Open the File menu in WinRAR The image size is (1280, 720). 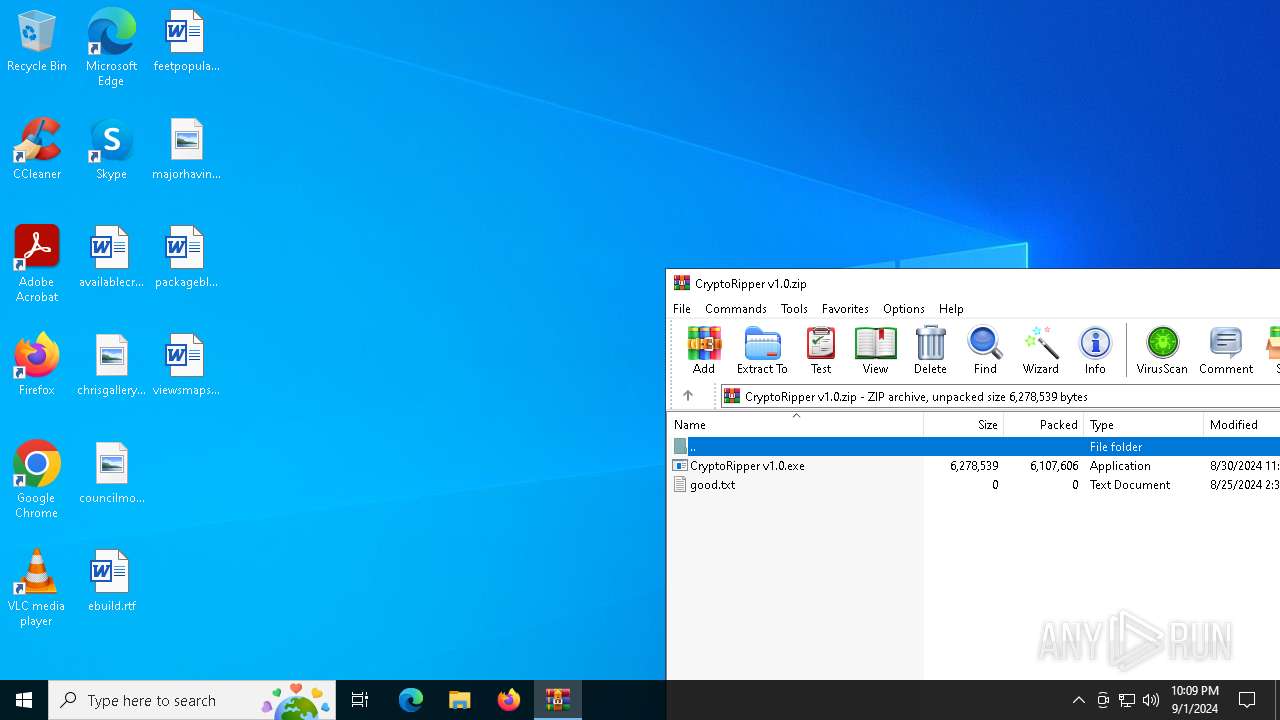(682, 309)
